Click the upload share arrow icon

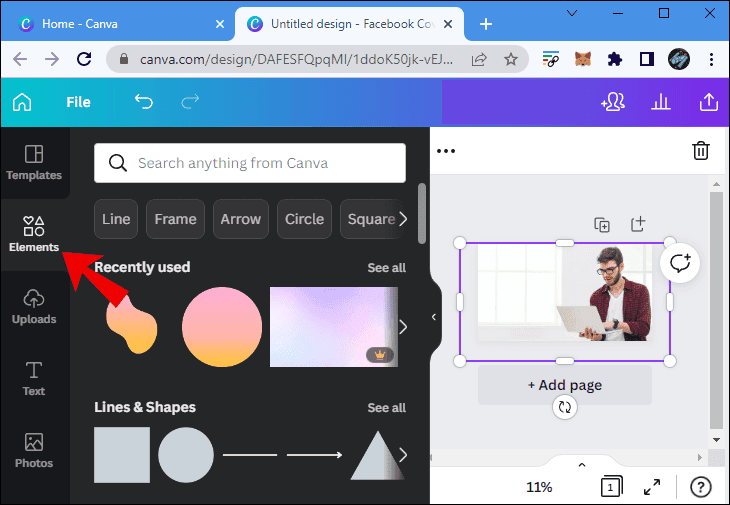(x=709, y=101)
